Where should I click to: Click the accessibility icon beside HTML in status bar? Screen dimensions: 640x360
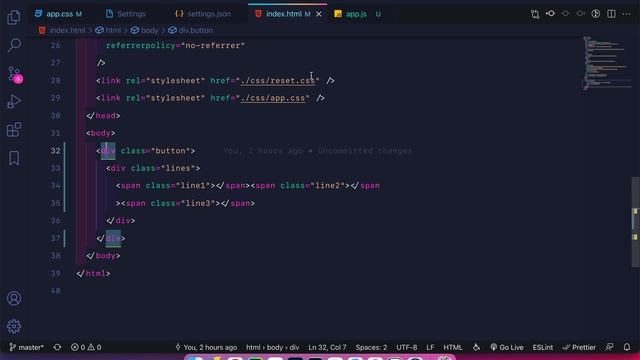point(476,347)
